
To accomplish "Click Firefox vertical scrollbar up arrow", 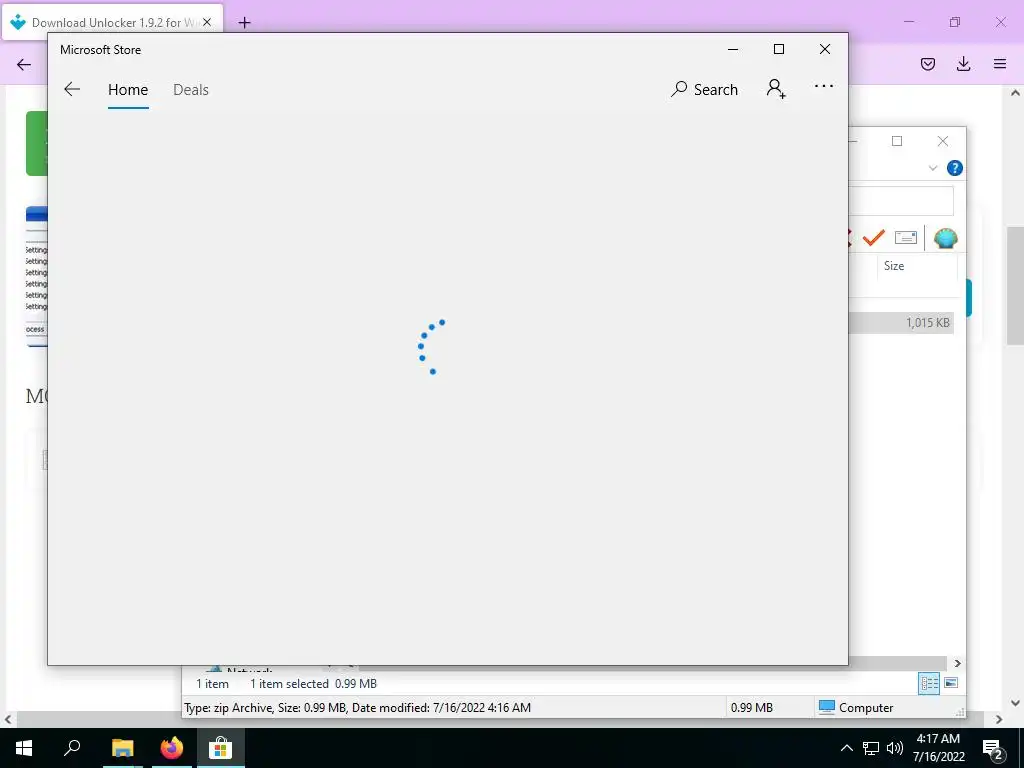I will [x=1015, y=93].
